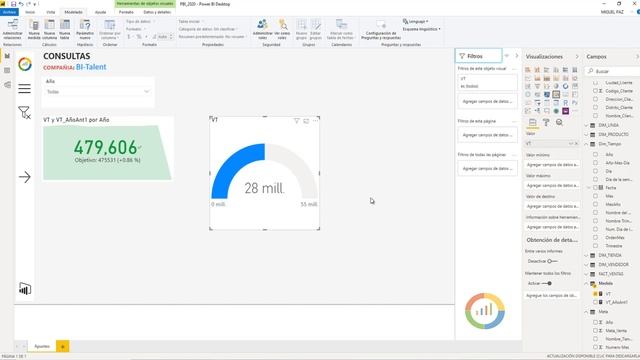This screenshot has height=360, width=640.
Task: Click Agregar campos under Filtros de esta página
Action: (x=487, y=135)
